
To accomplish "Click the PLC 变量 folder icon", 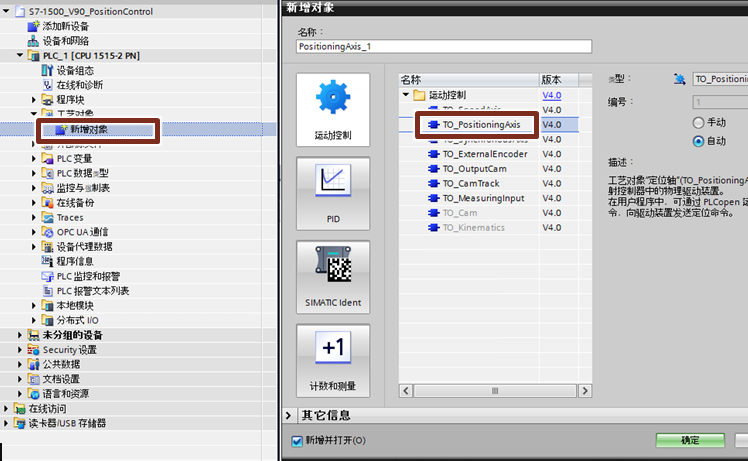I will click(x=47, y=158).
